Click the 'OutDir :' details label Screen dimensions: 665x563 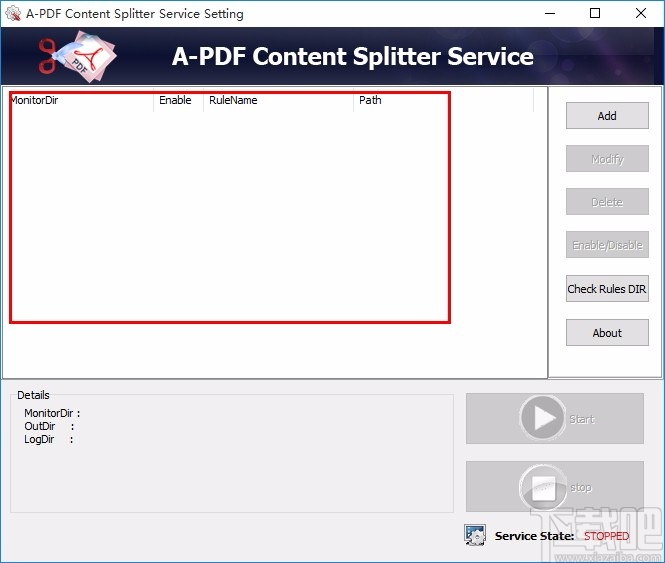(x=49, y=426)
